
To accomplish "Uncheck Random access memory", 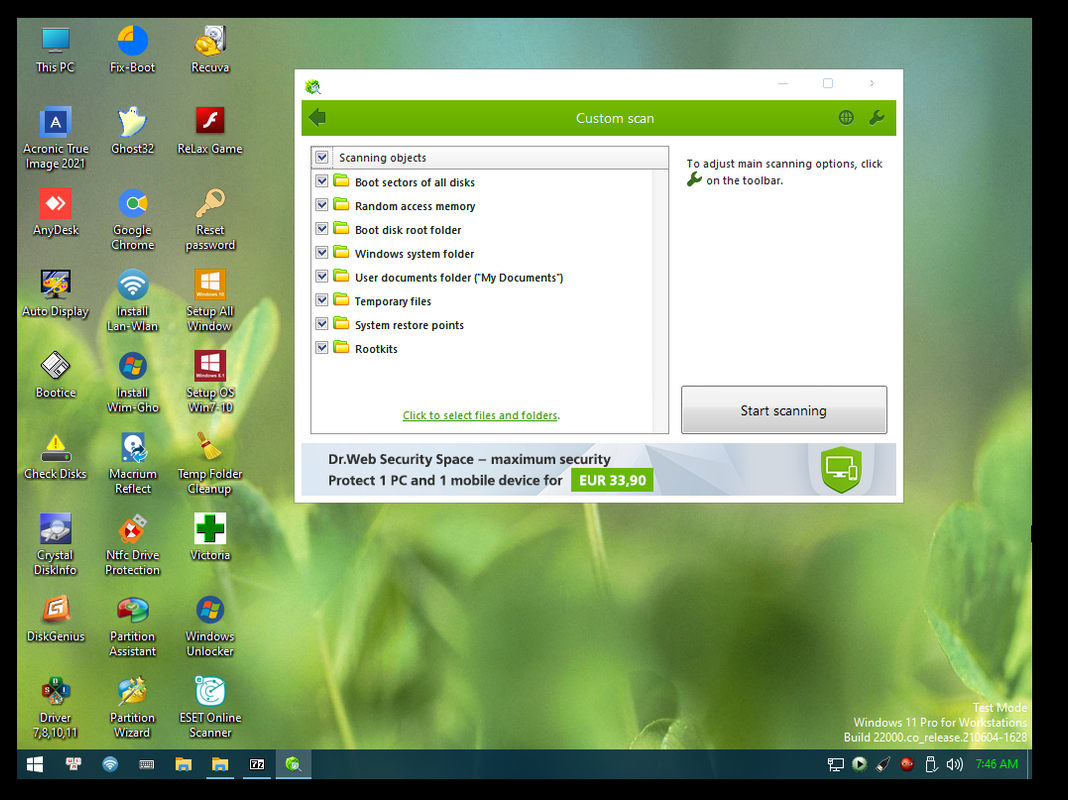I will point(322,205).
